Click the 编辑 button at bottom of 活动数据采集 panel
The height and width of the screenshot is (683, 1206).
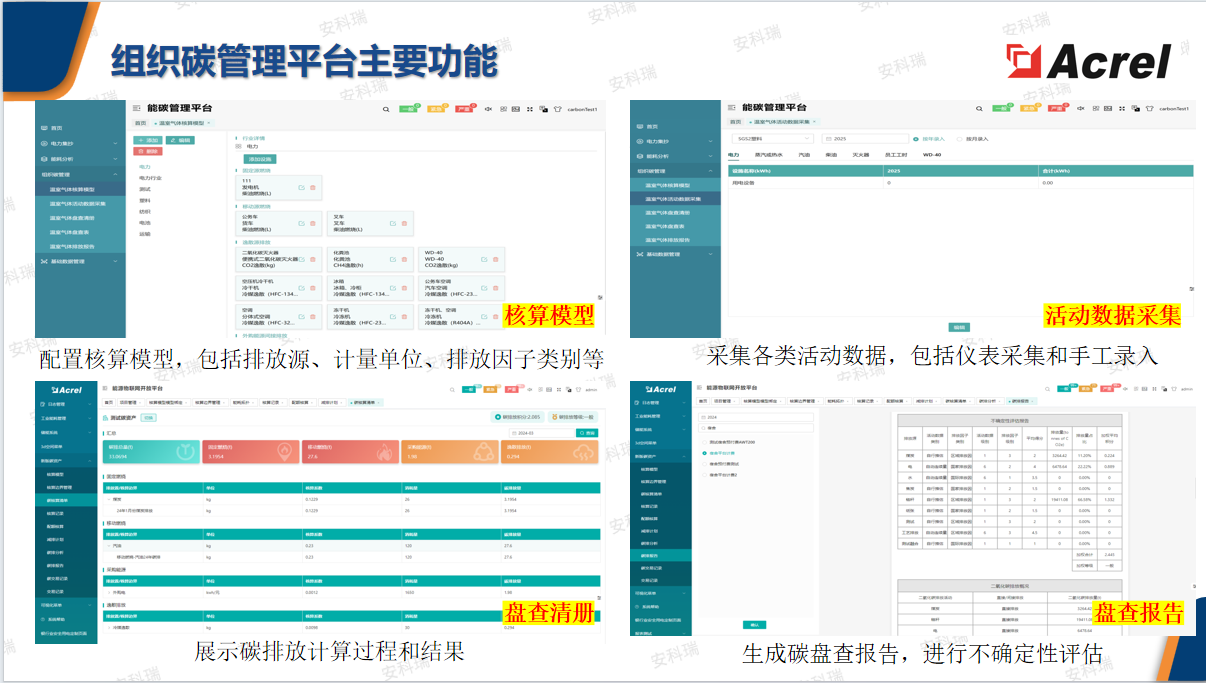959,327
